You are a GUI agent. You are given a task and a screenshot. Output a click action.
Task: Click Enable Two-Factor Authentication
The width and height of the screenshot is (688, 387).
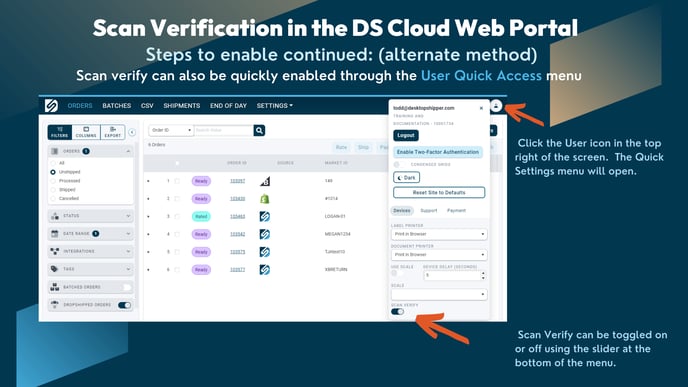[438, 152]
